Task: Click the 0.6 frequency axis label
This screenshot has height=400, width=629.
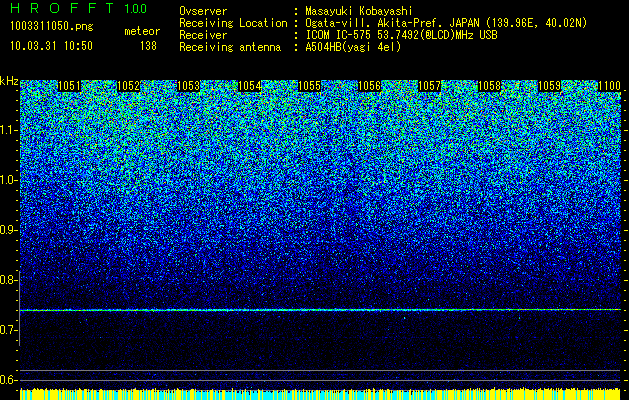Action: (9, 380)
